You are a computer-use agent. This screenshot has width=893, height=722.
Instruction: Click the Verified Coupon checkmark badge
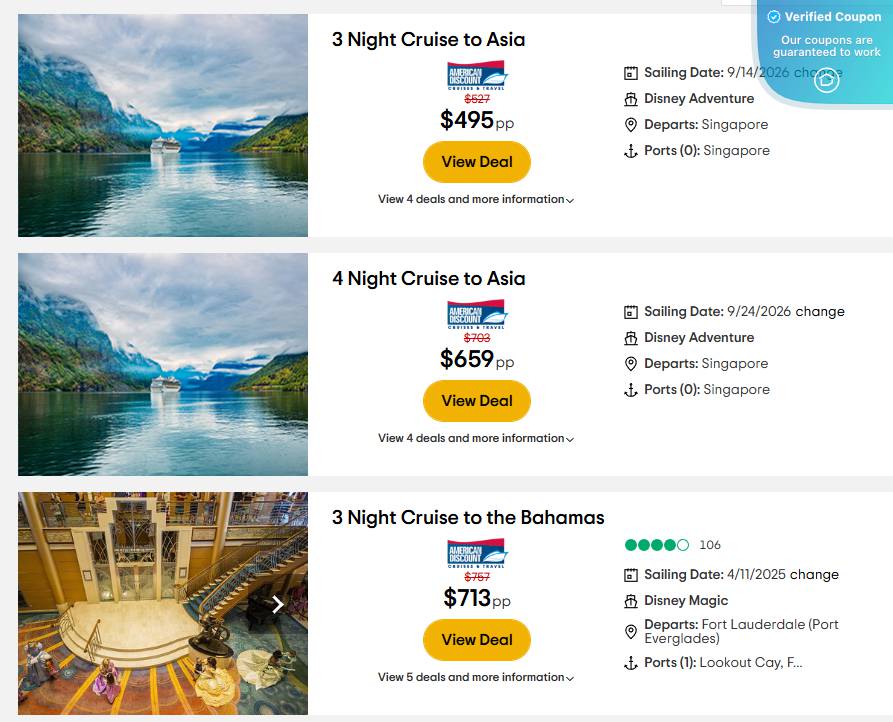[773, 16]
